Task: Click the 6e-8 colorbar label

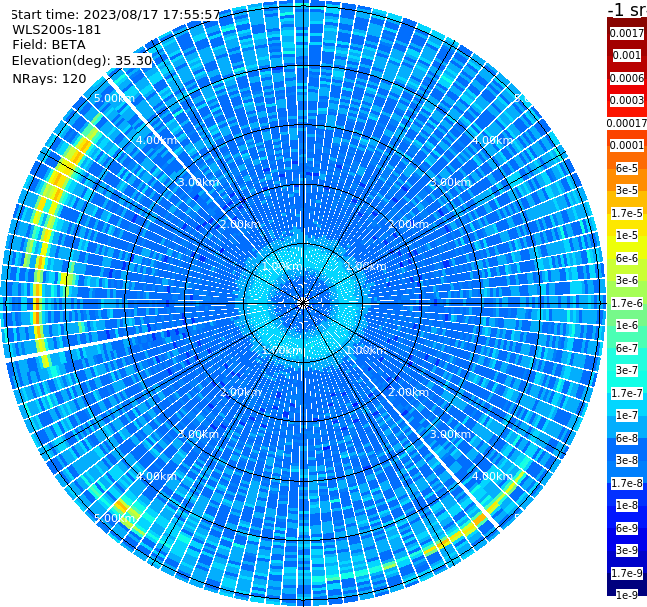Action: [627, 438]
